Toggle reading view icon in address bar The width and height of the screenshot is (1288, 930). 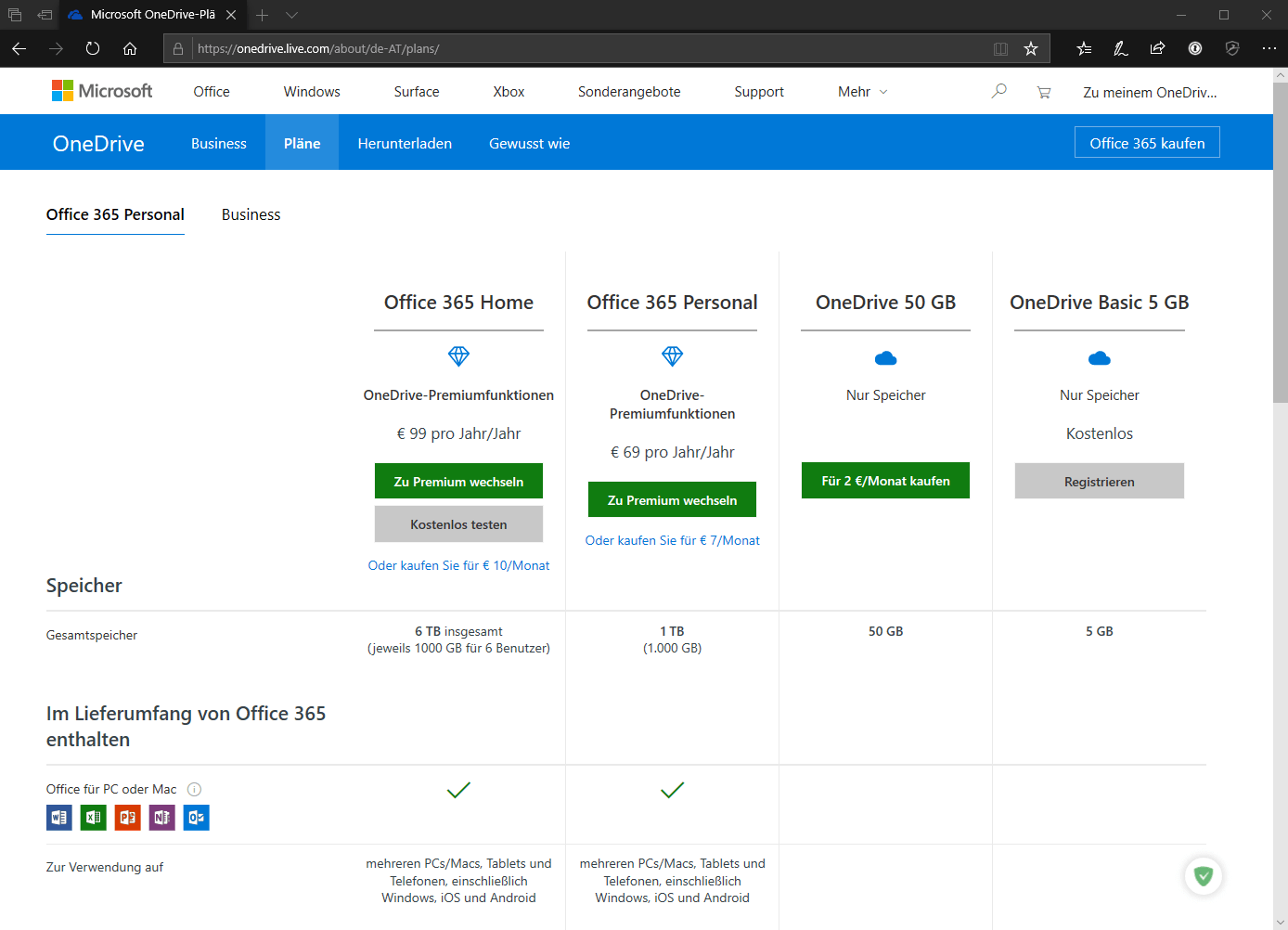[1000, 48]
